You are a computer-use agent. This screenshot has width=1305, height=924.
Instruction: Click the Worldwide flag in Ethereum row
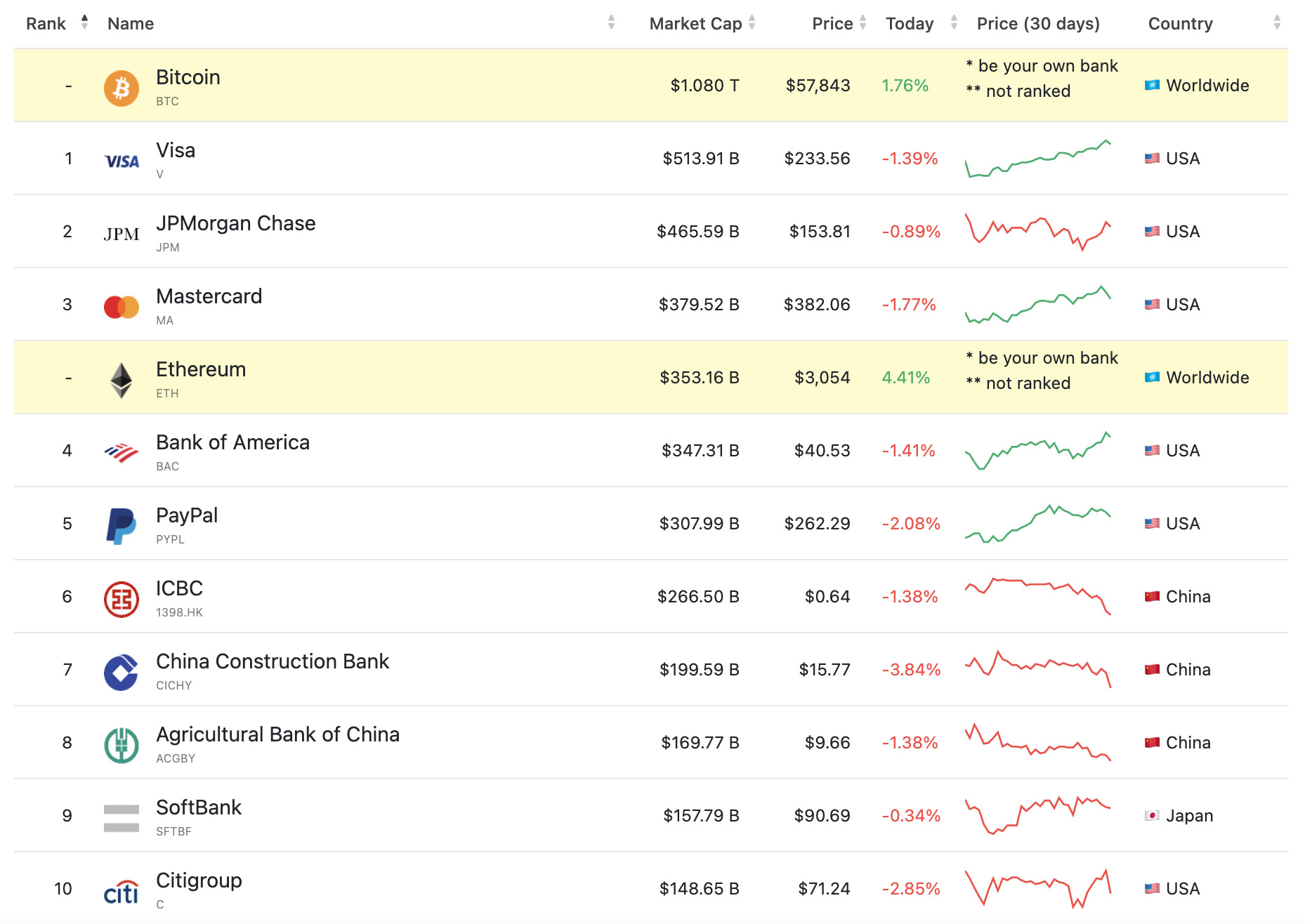click(x=1152, y=378)
